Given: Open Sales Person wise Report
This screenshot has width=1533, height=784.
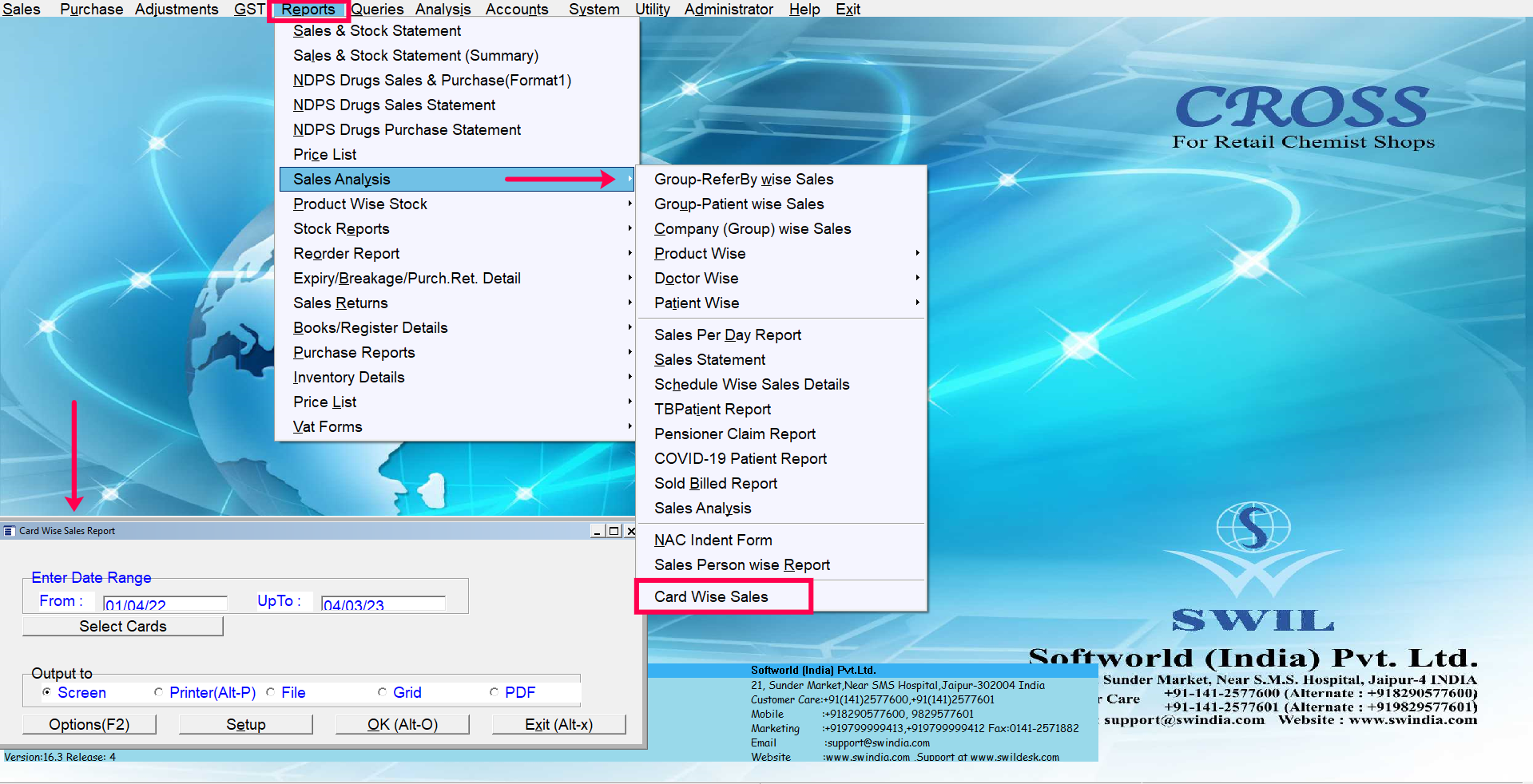Looking at the screenshot, I should [x=781, y=565].
